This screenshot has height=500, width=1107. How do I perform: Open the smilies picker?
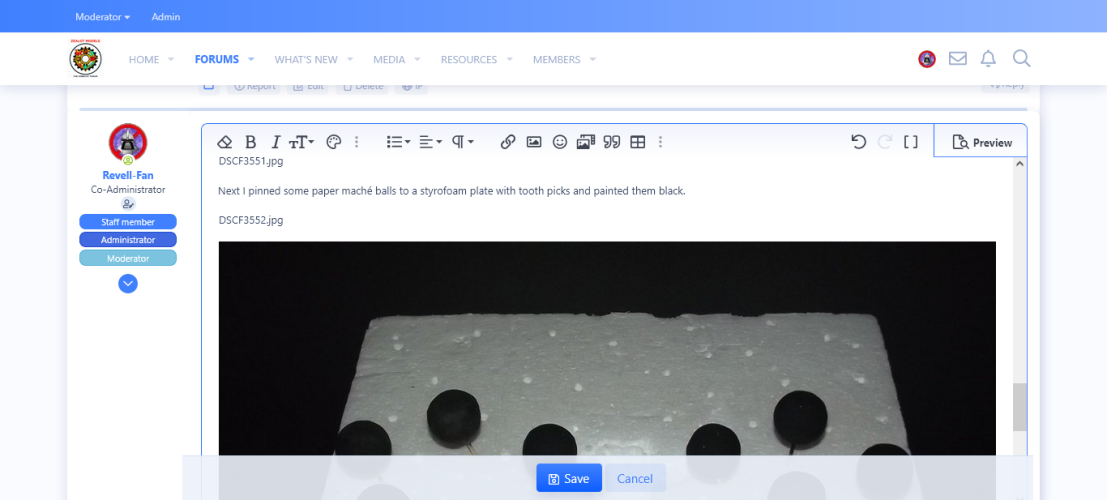coord(560,142)
